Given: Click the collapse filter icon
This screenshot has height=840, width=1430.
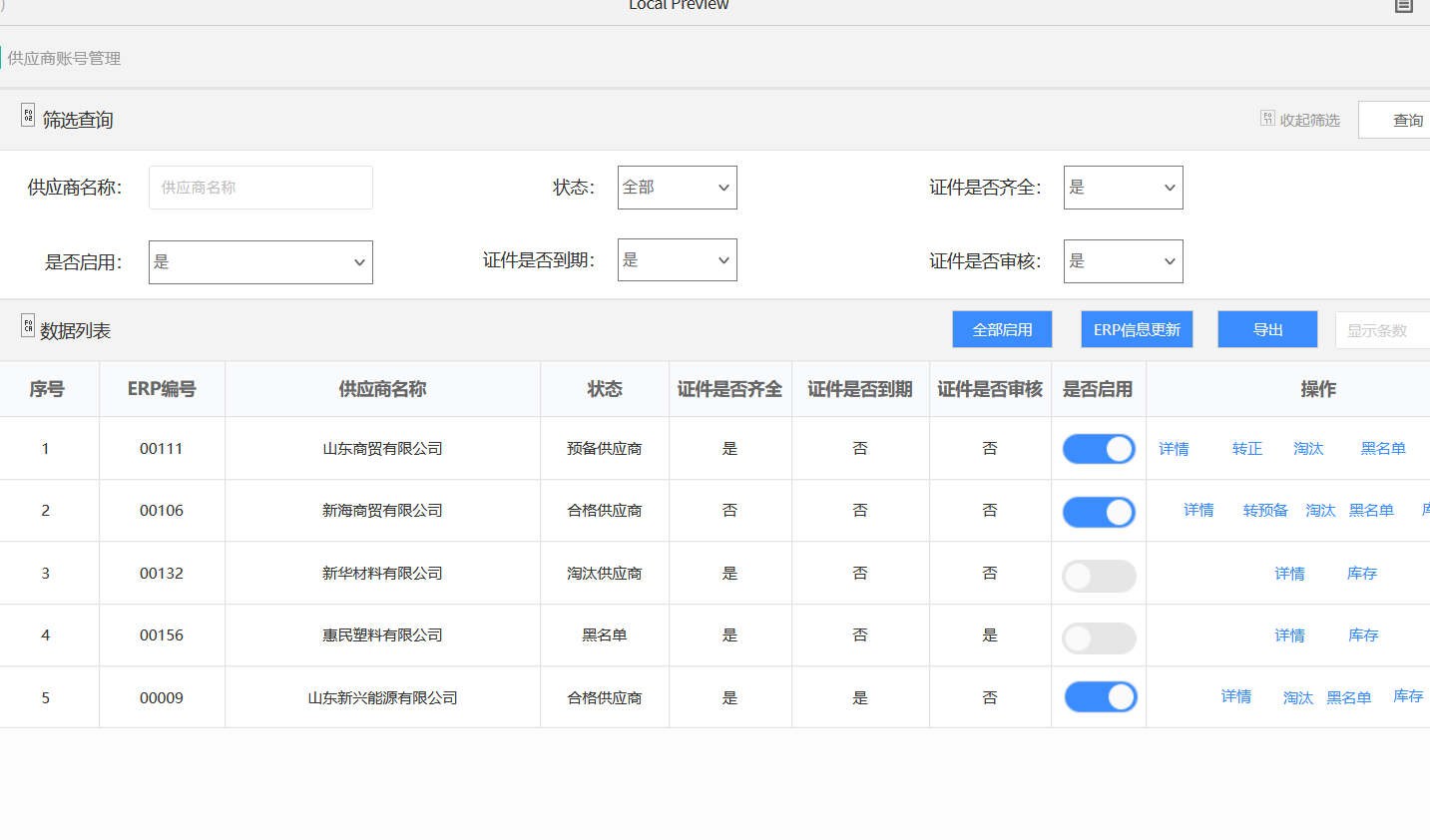Looking at the screenshot, I should coord(1267,118).
